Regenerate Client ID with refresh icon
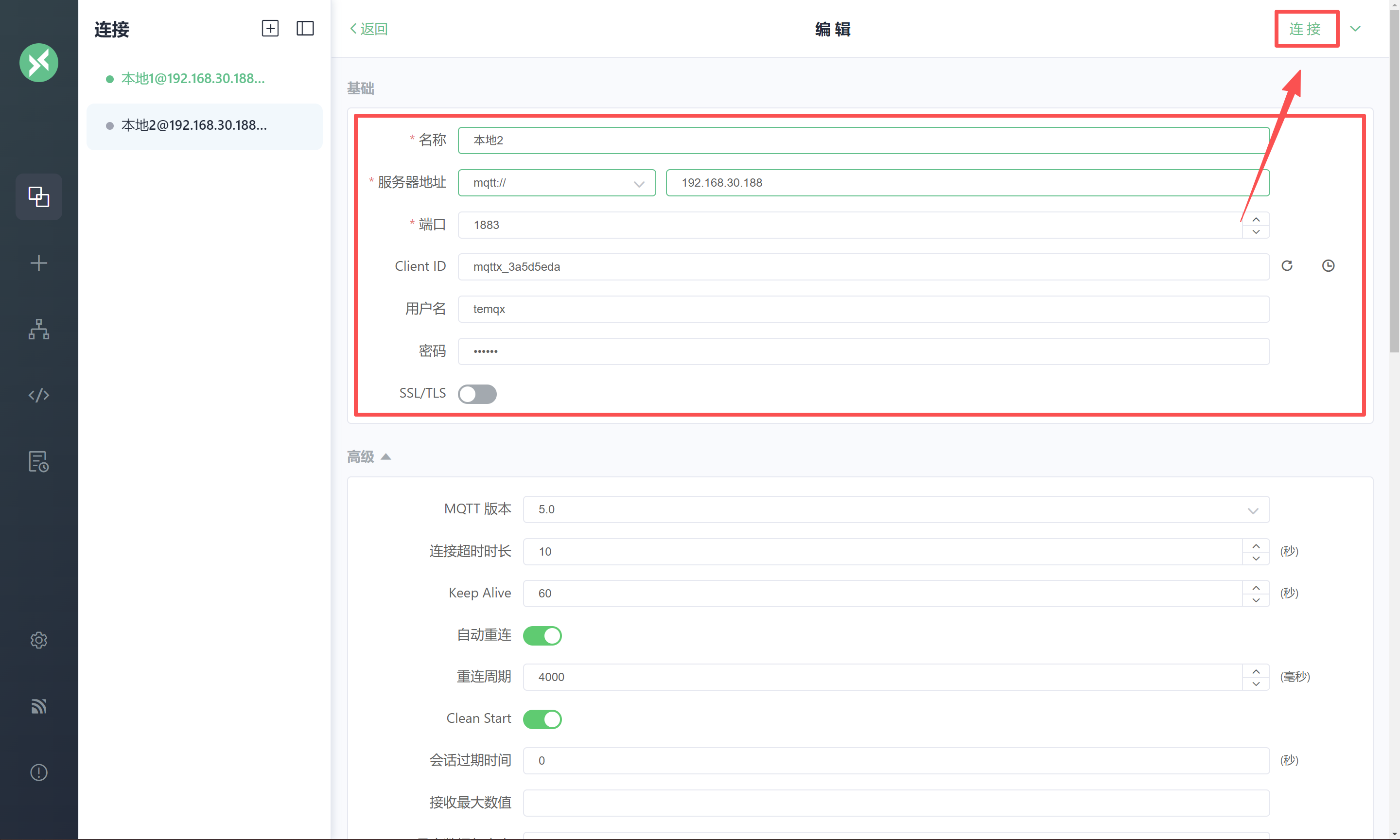The width and height of the screenshot is (1400, 840). [1287, 266]
